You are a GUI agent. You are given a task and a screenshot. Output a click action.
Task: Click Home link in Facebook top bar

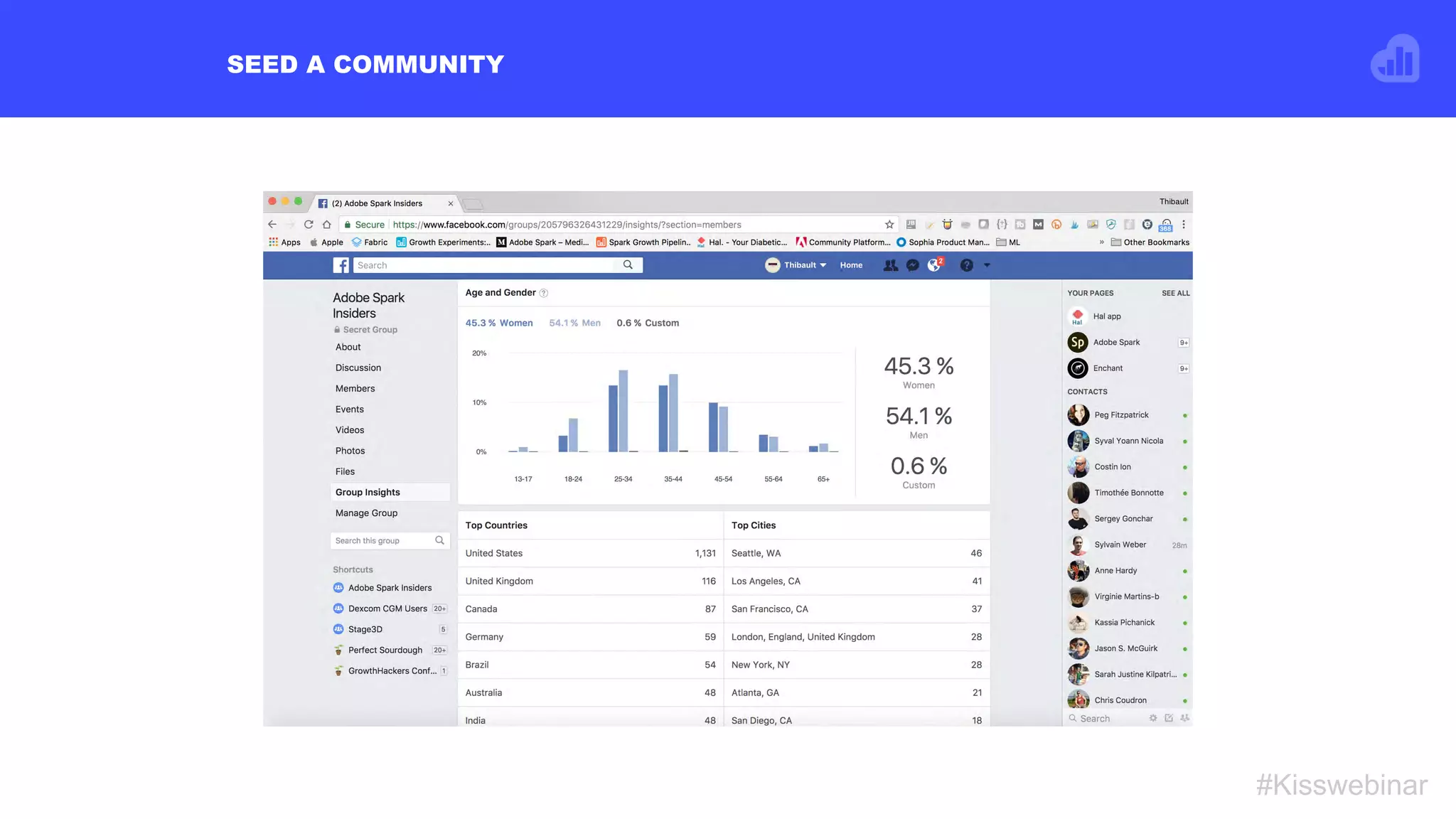851,265
